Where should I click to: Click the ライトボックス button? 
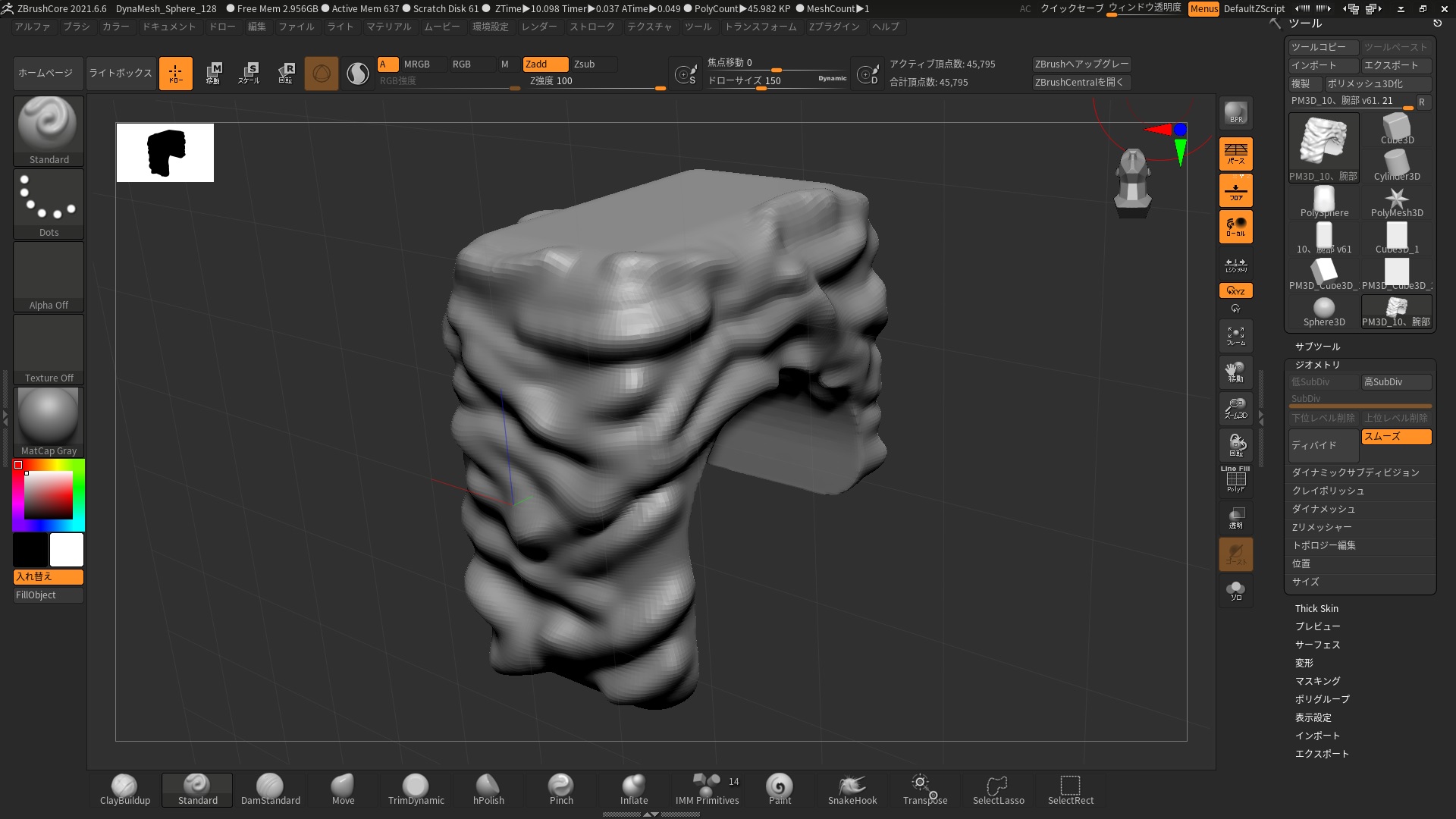121,74
